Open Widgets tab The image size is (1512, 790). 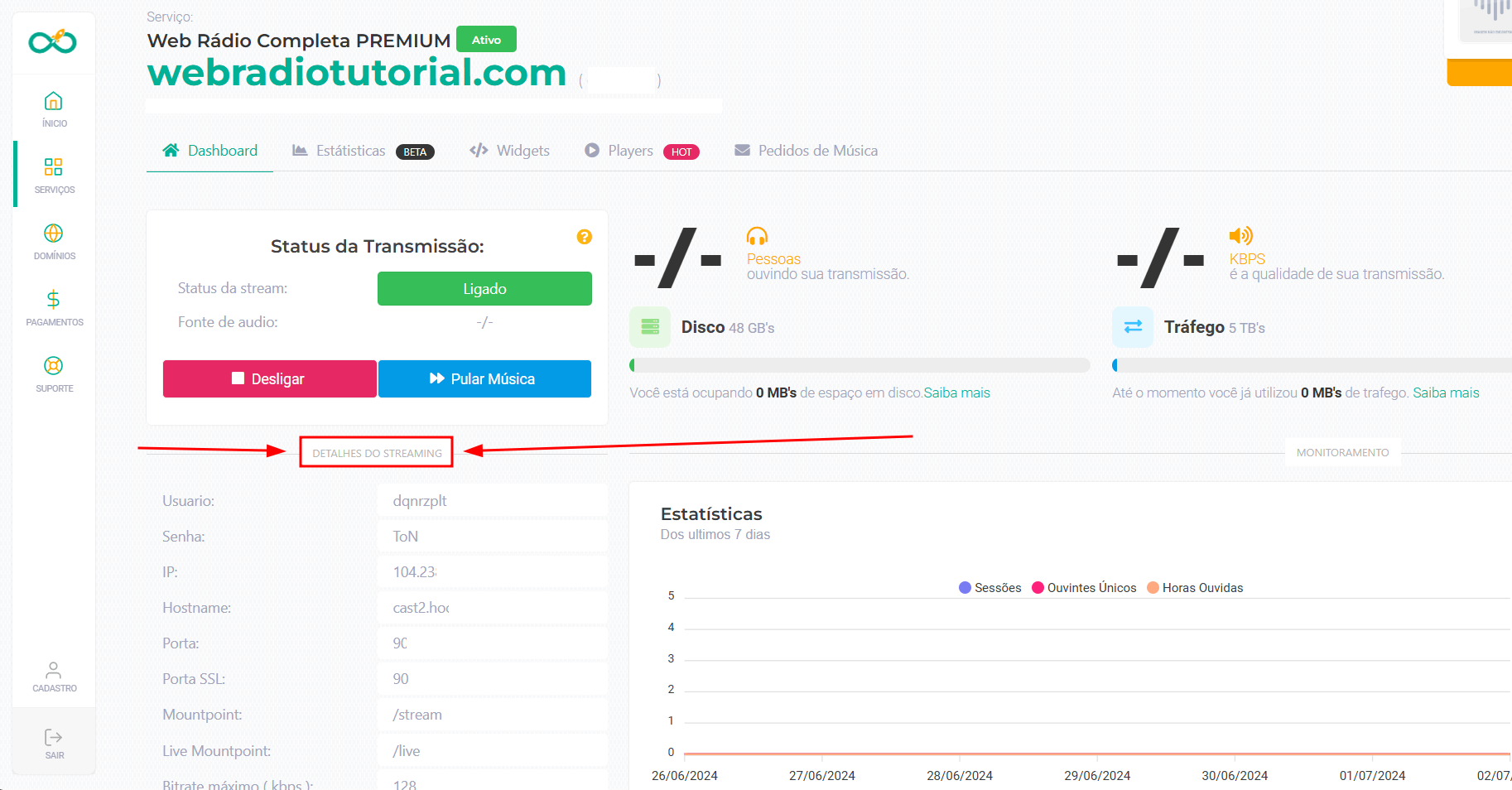pos(509,151)
